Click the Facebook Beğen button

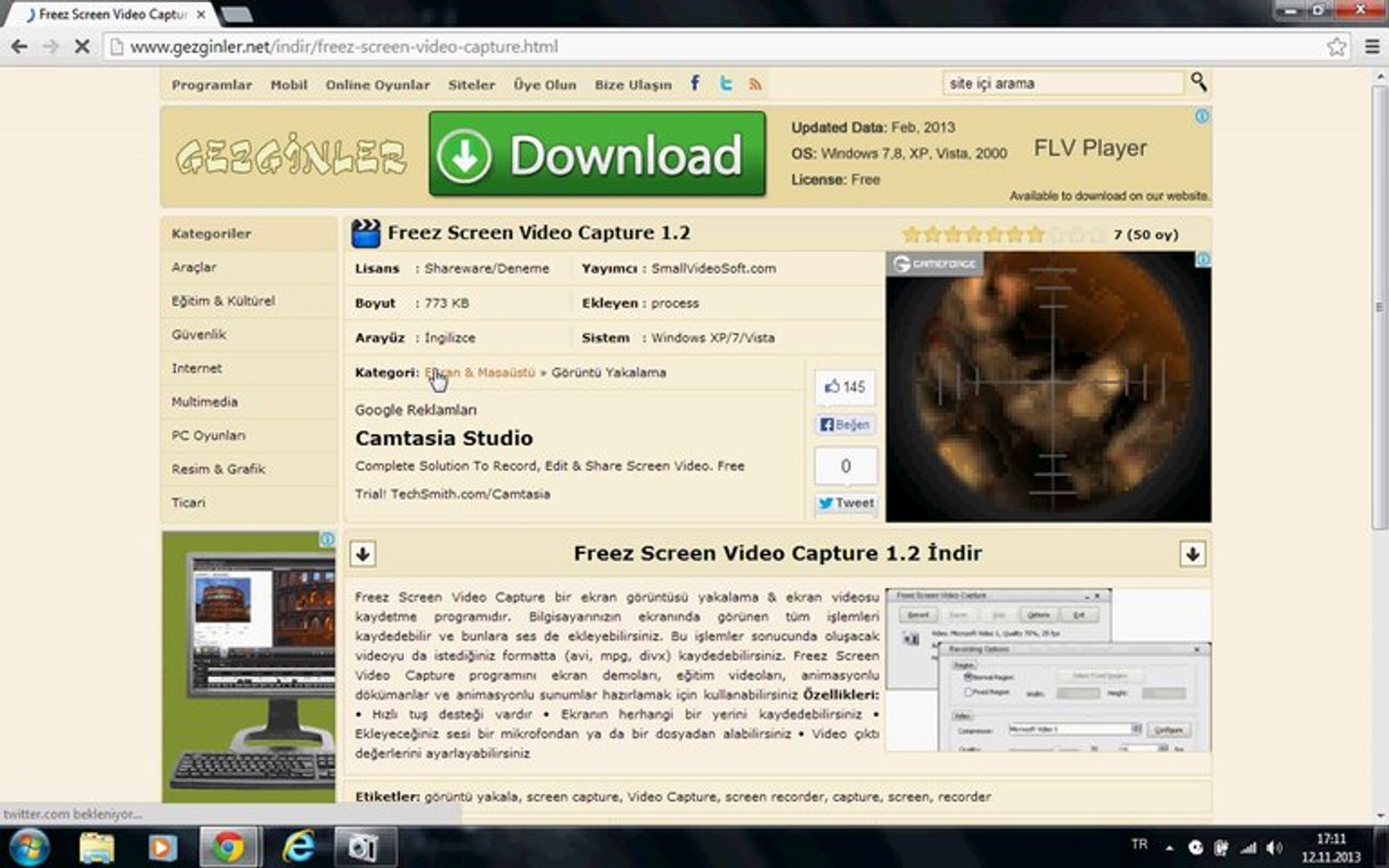click(845, 424)
